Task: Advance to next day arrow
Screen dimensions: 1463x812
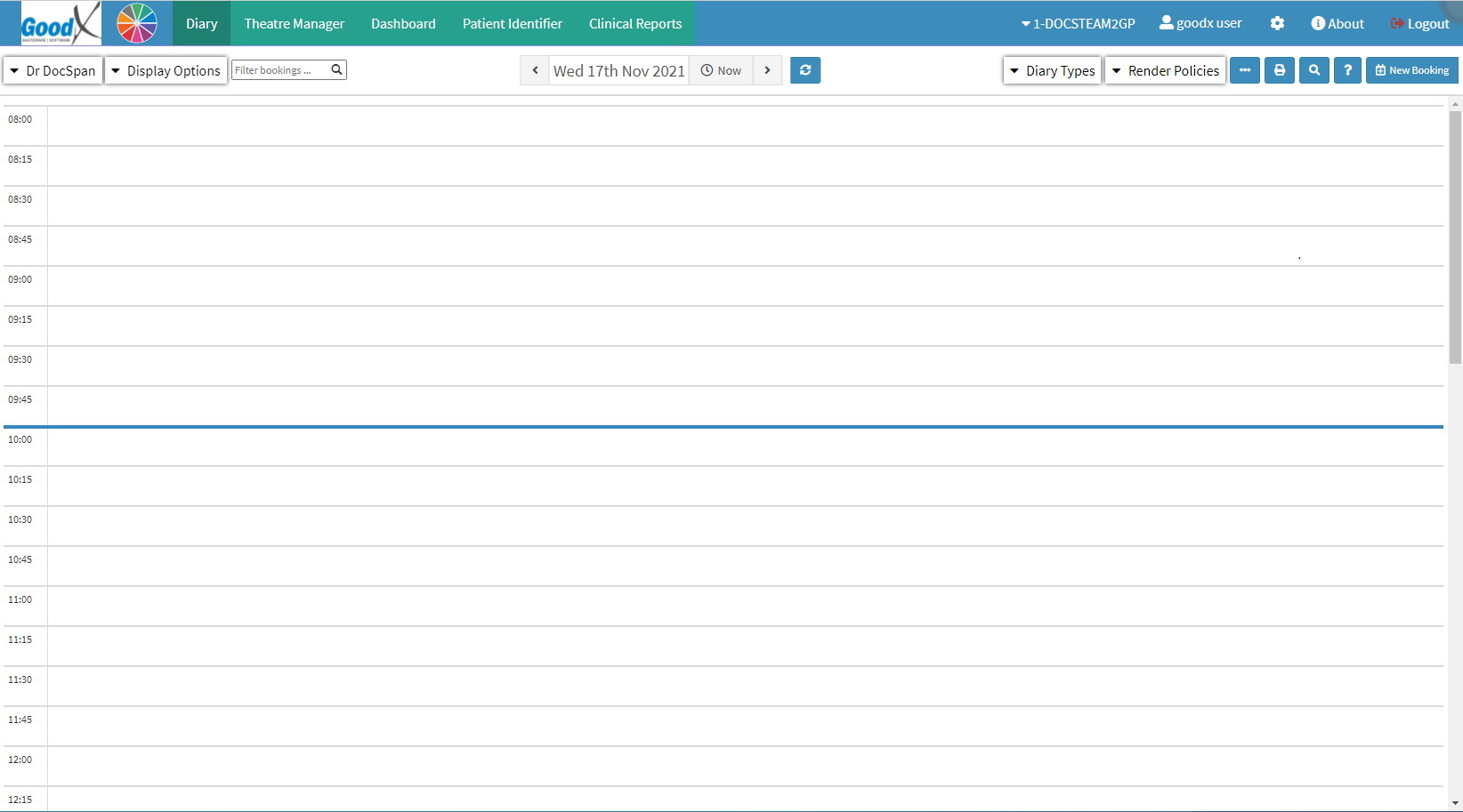Action: [x=767, y=70]
